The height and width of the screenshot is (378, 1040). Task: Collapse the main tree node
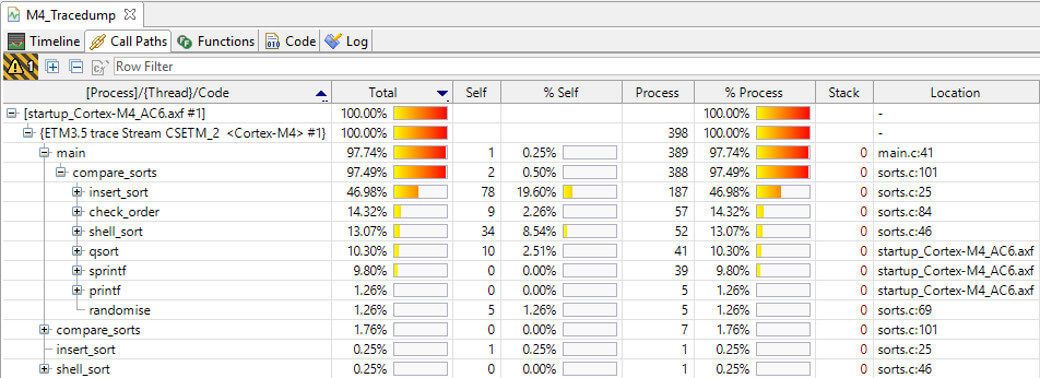(x=44, y=153)
